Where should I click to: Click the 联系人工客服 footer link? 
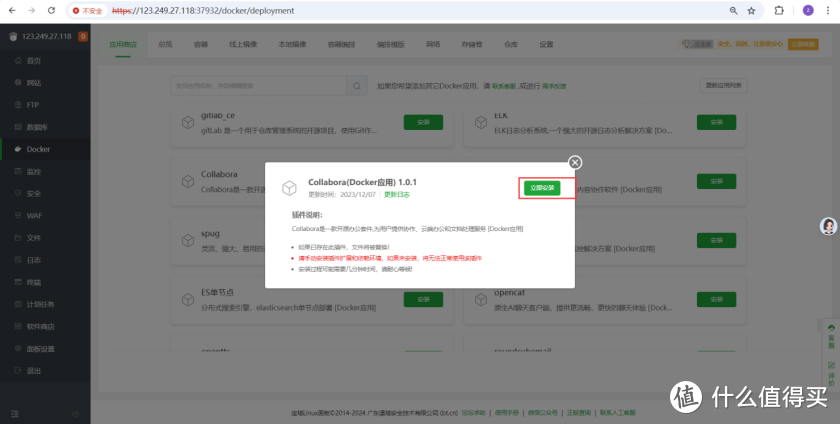click(618, 413)
